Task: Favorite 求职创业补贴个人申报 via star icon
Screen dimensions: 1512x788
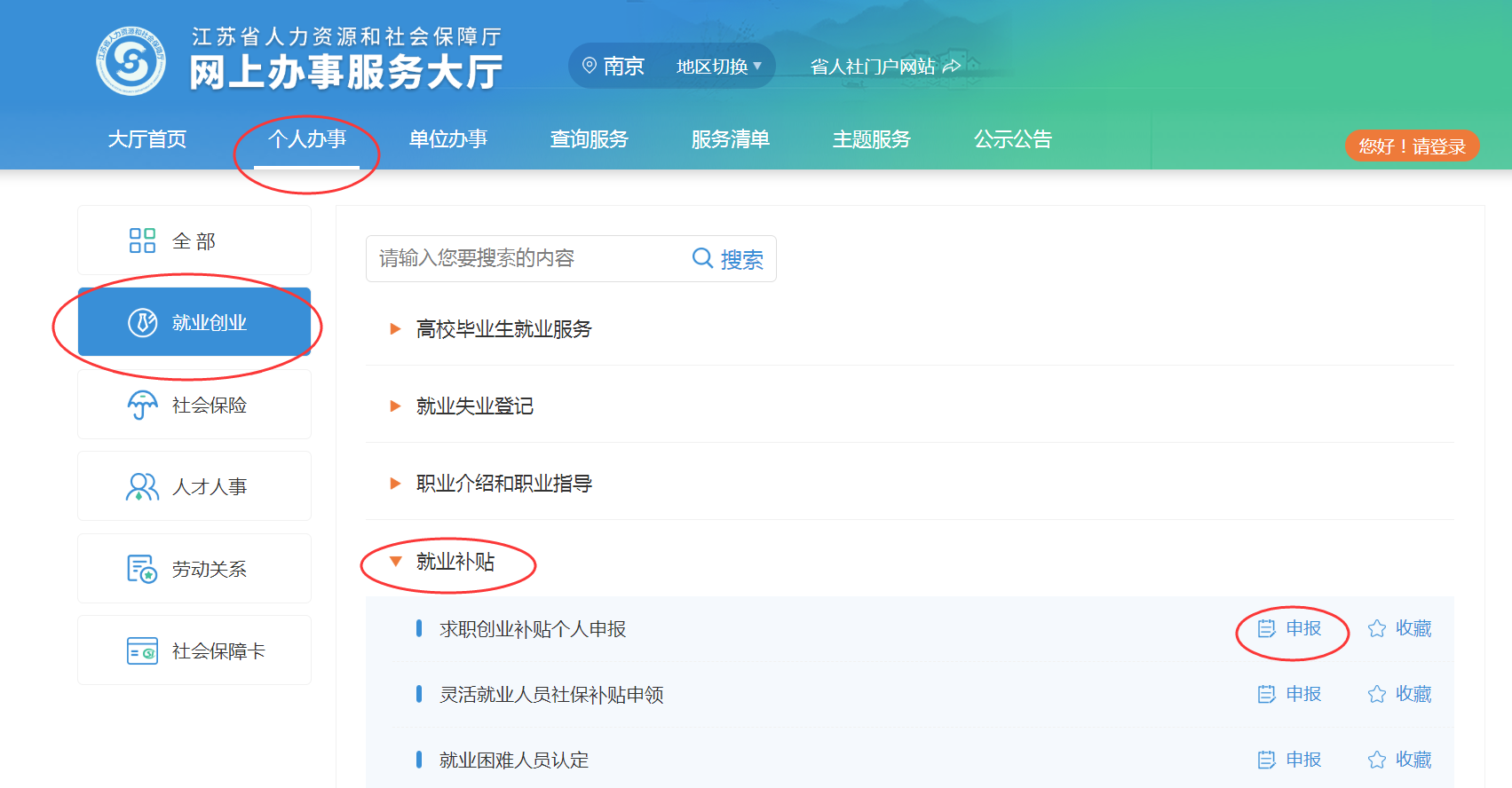Action: [1377, 629]
